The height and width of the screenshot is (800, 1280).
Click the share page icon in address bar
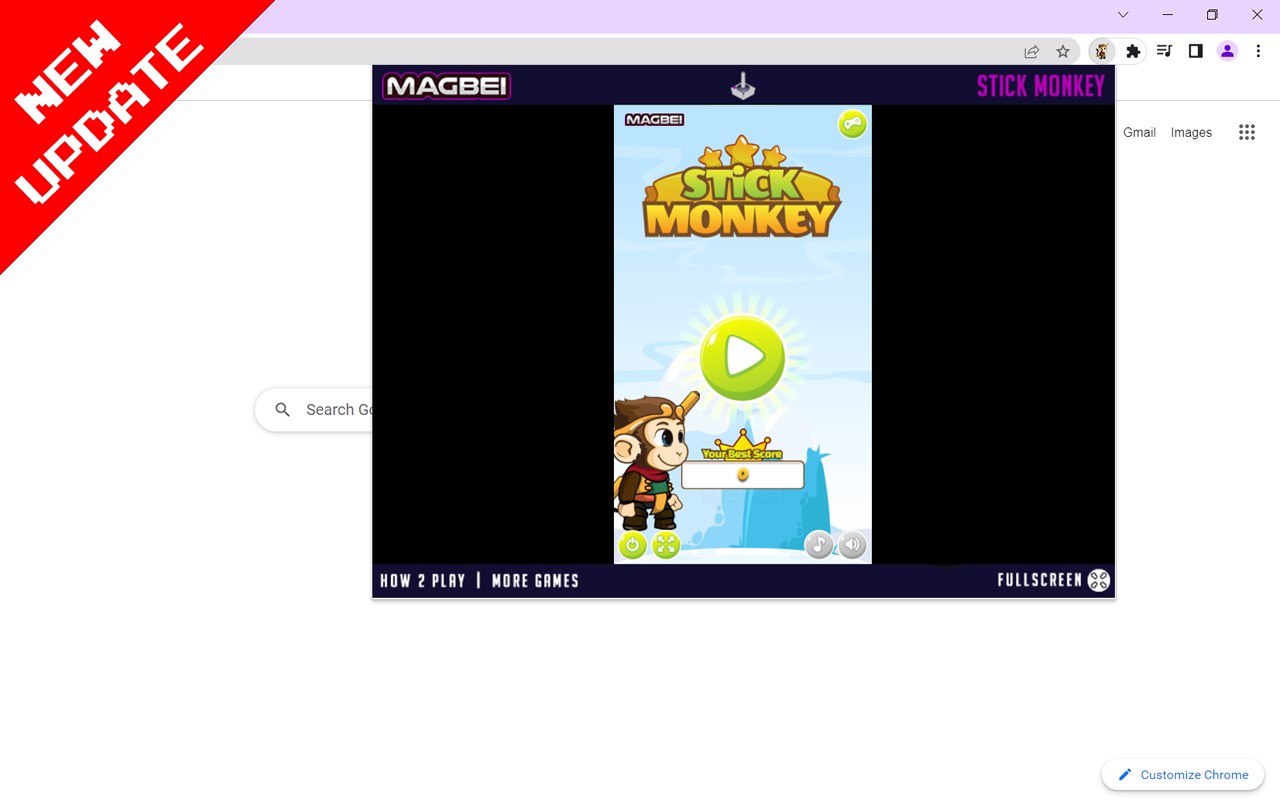tap(1031, 51)
